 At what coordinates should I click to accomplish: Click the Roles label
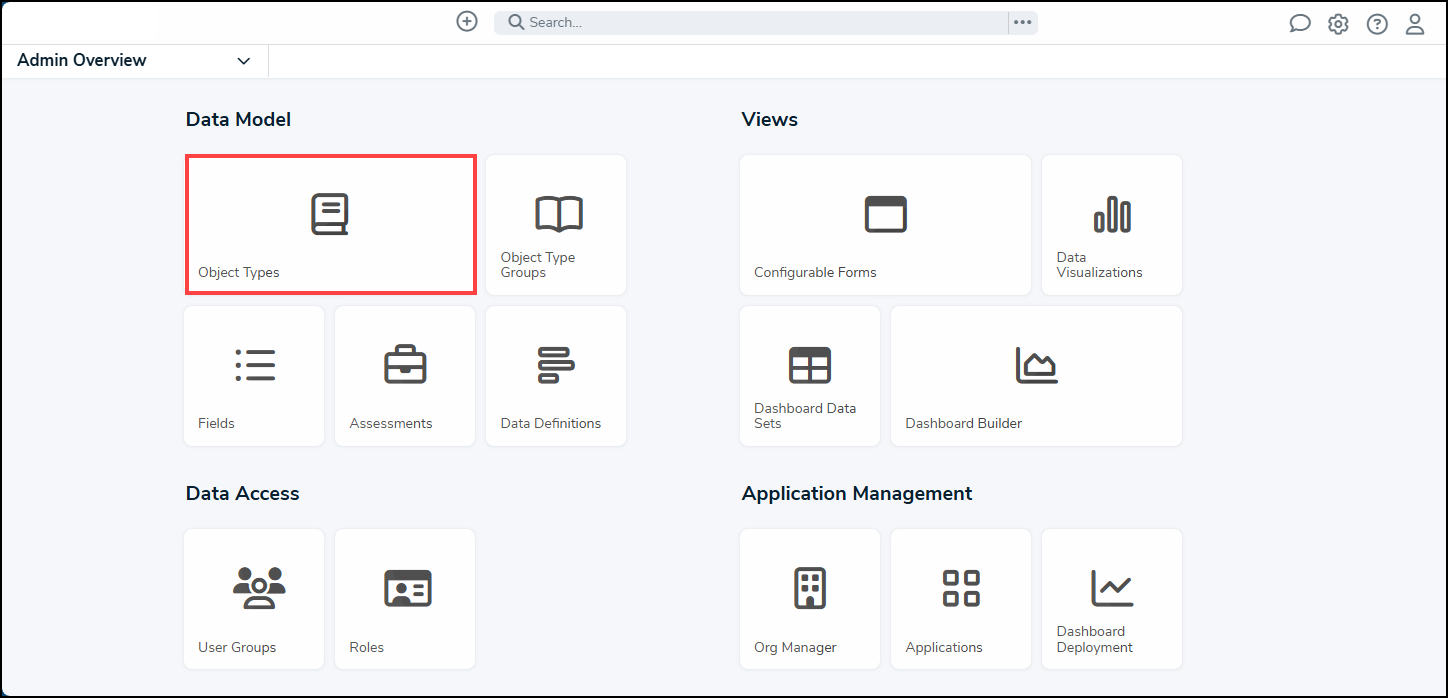pyautogui.click(x=367, y=647)
